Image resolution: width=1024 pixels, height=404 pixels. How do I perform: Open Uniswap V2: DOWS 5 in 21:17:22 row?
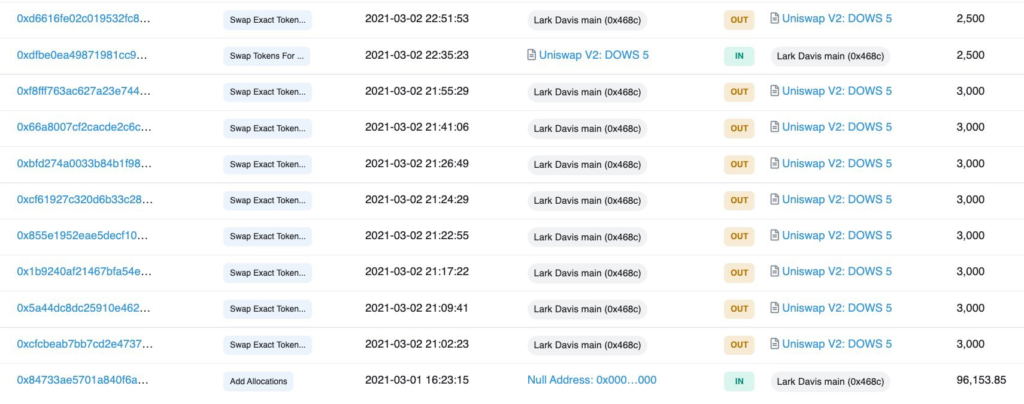click(x=836, y=272)
